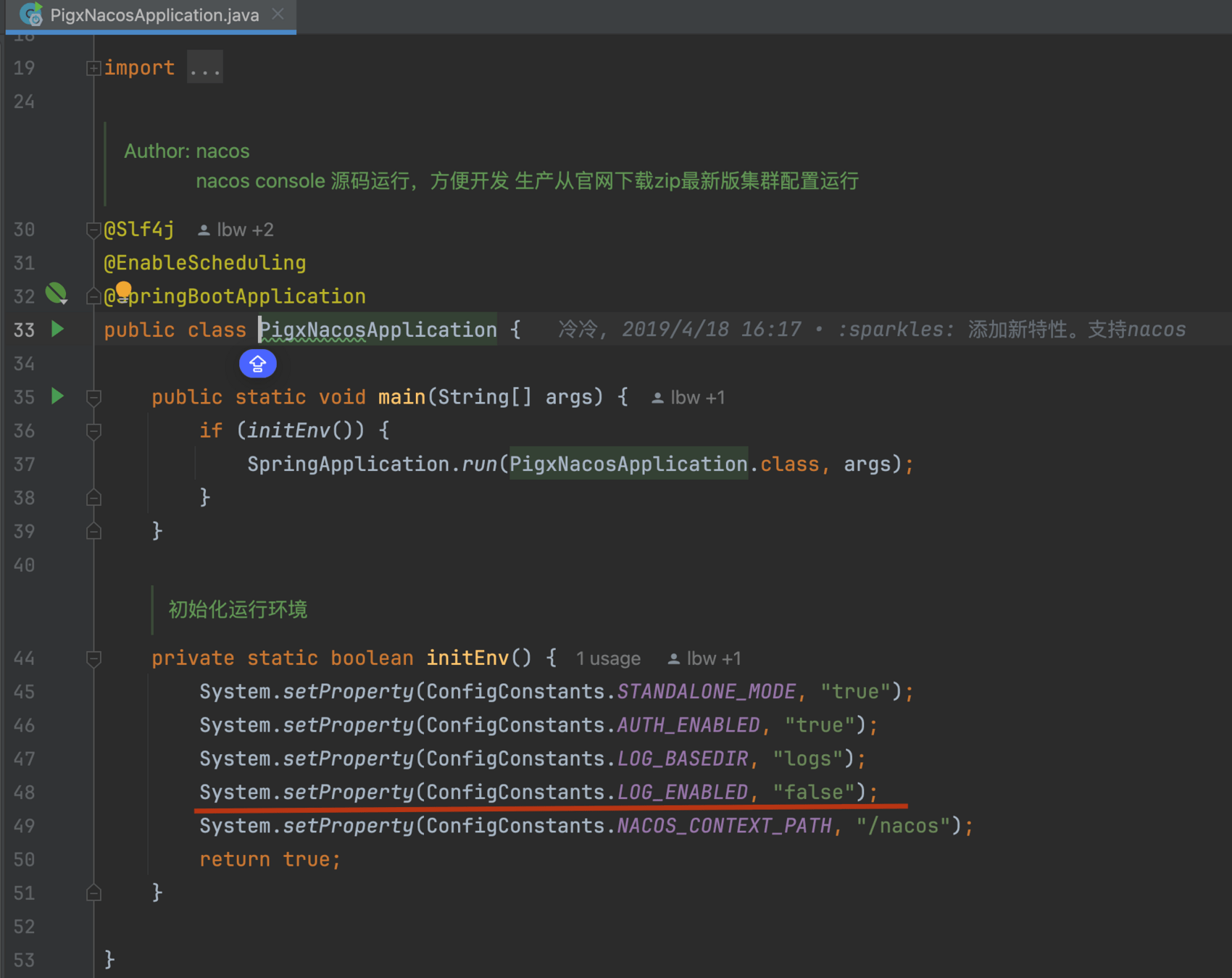Image resolution: width=1232 pixels, height=978 pixels.
Task: Click author hint 'lbw +1' beside initEnv
Action: point(704,659)
